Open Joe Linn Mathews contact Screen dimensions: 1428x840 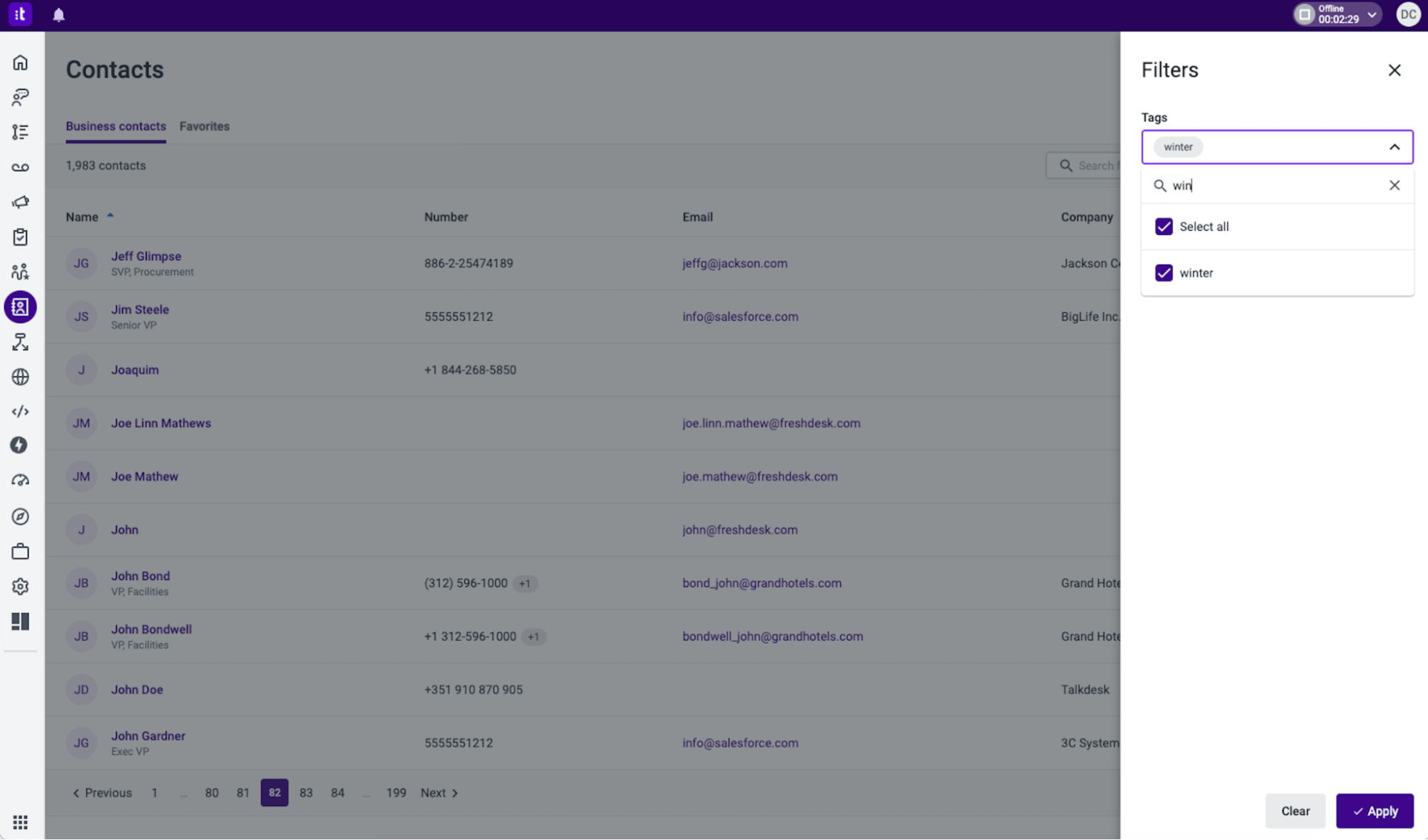(x=161, y=423)
